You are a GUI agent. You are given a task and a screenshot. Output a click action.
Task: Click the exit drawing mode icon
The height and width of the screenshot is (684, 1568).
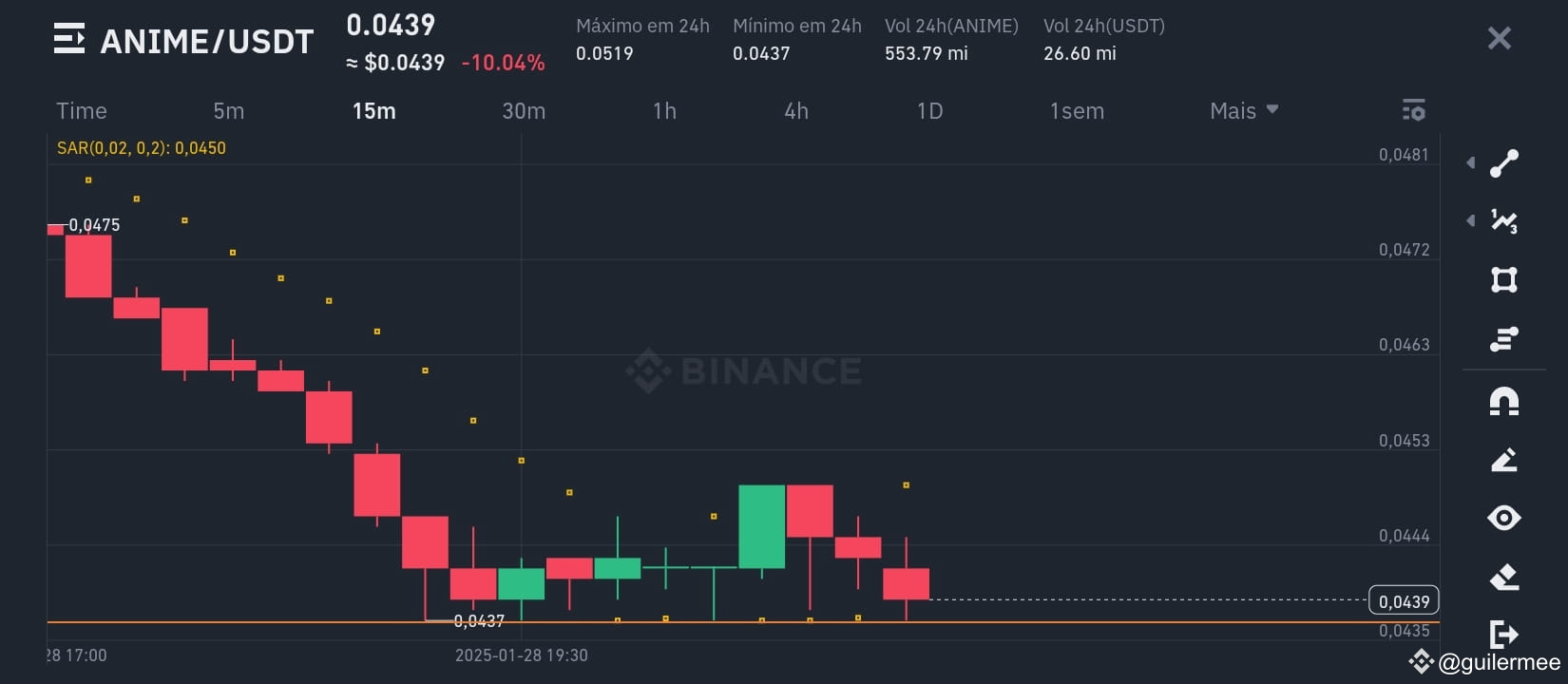click(x=1504, y=634)
